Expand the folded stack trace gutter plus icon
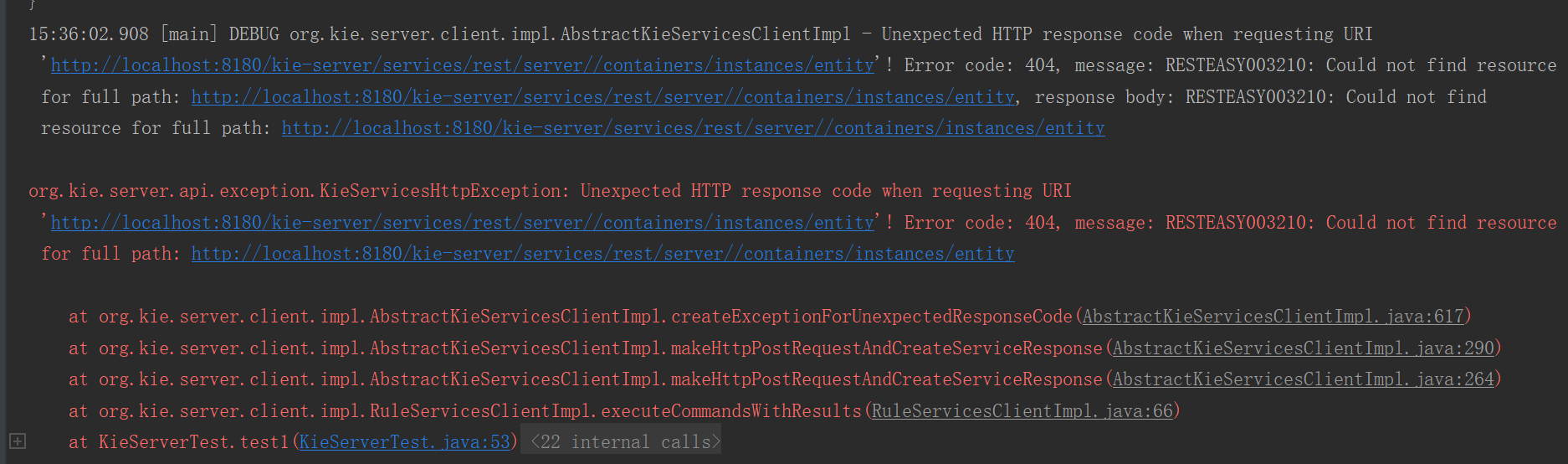Screen dimensions: 1568x464 [x=18, y=441]
